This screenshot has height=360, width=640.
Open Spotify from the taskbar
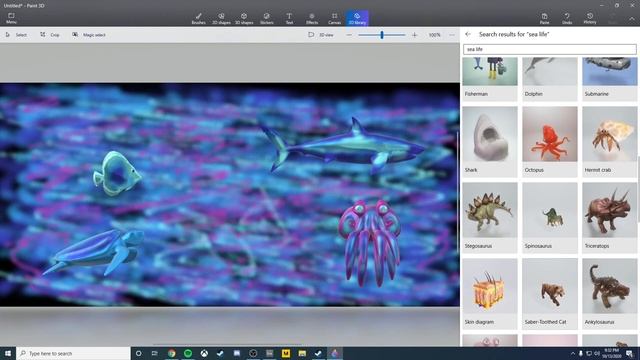click(188, 353)
